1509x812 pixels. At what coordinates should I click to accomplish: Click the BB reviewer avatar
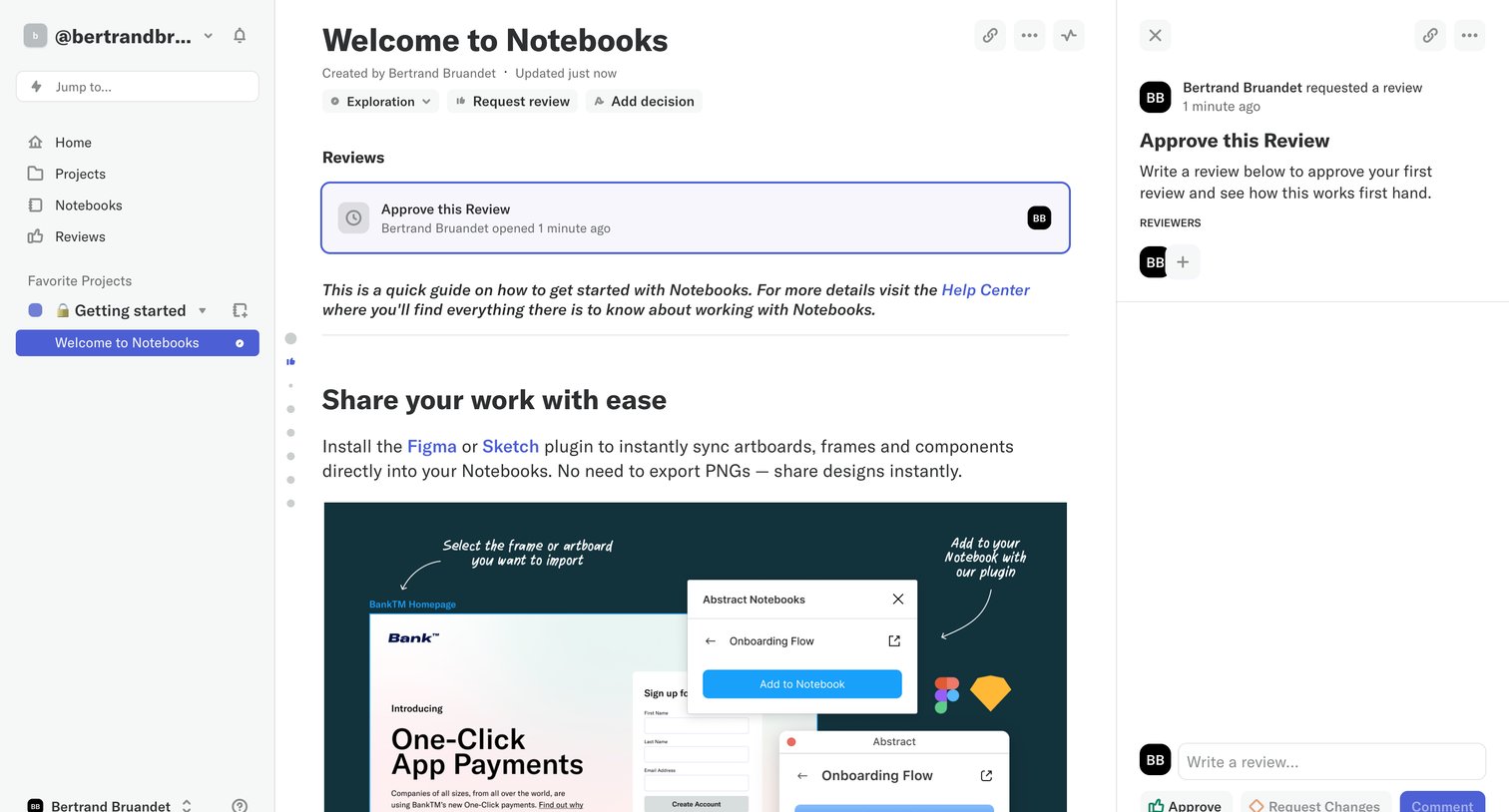pyautogui.click(x=1154, y=262)
